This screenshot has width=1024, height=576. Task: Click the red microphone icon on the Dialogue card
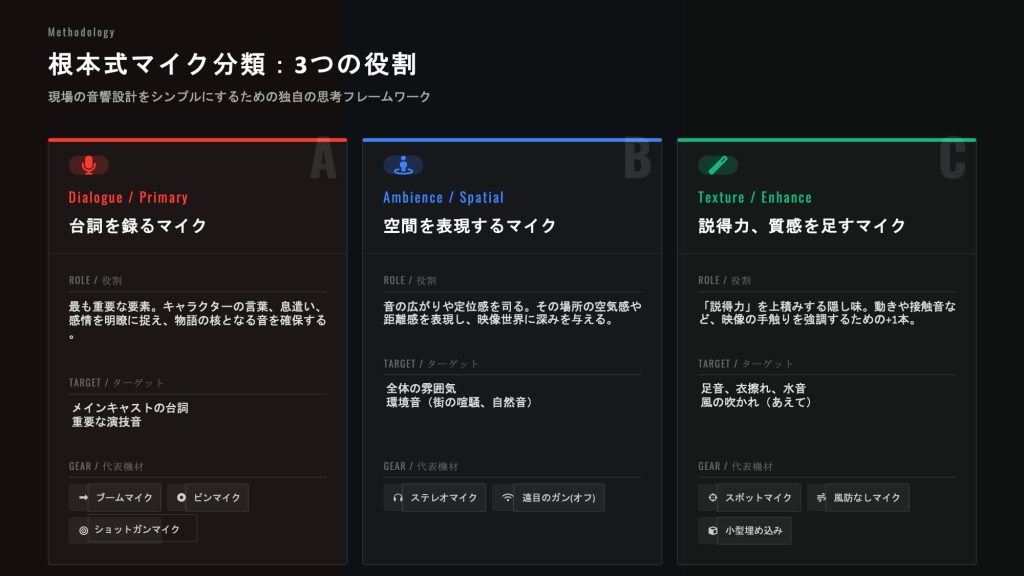[89, 165]
